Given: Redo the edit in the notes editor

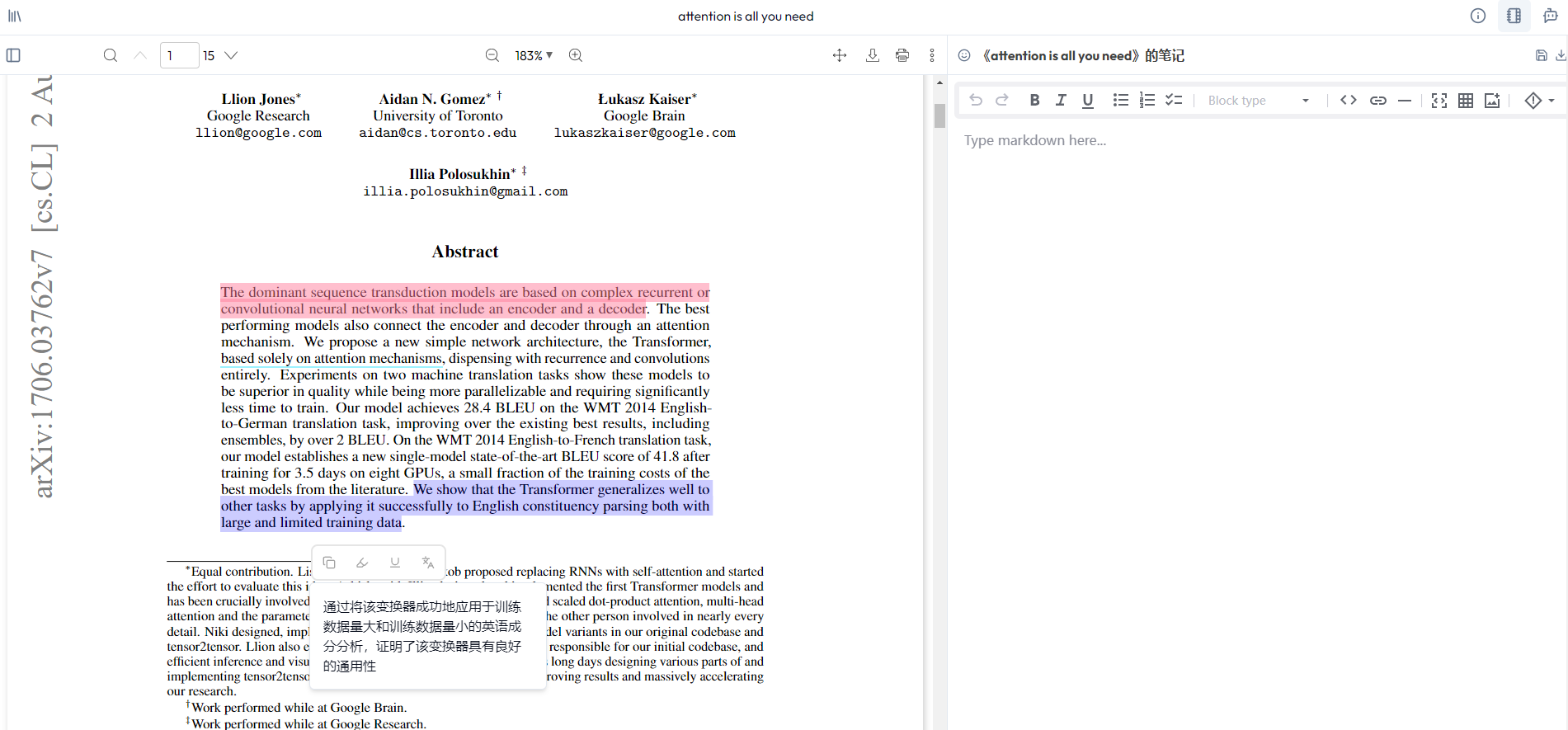Looking at the screenshot, I should pos(1002,100).
